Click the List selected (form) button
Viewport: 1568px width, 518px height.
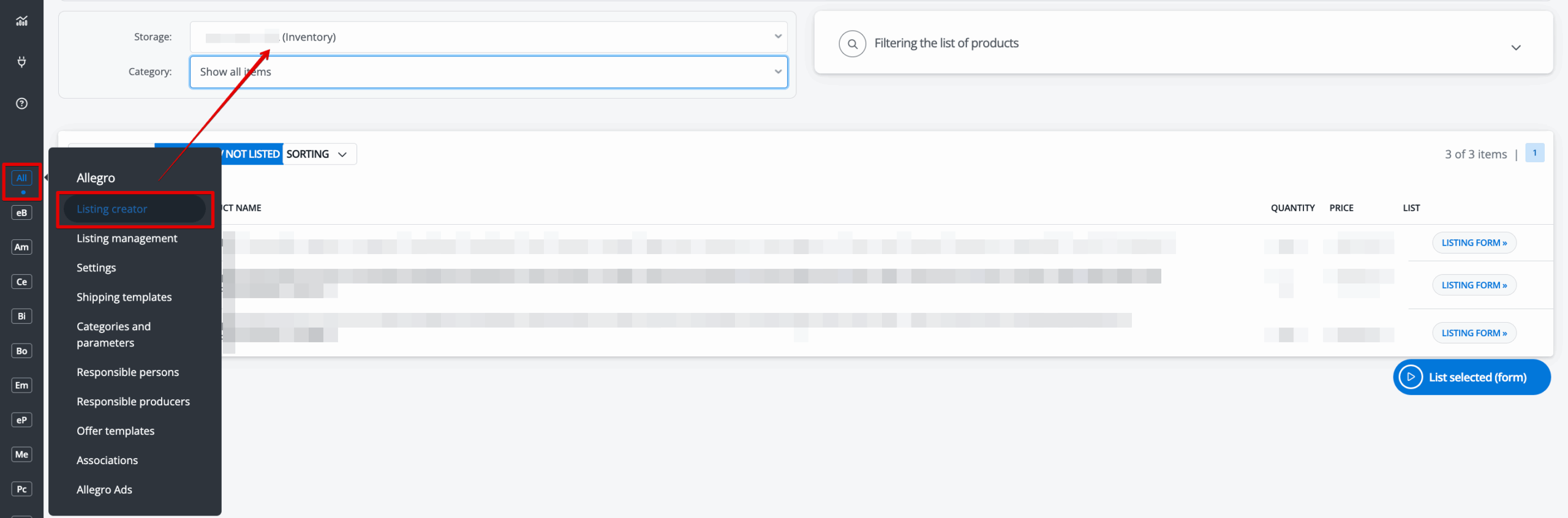coord(1471,378)
